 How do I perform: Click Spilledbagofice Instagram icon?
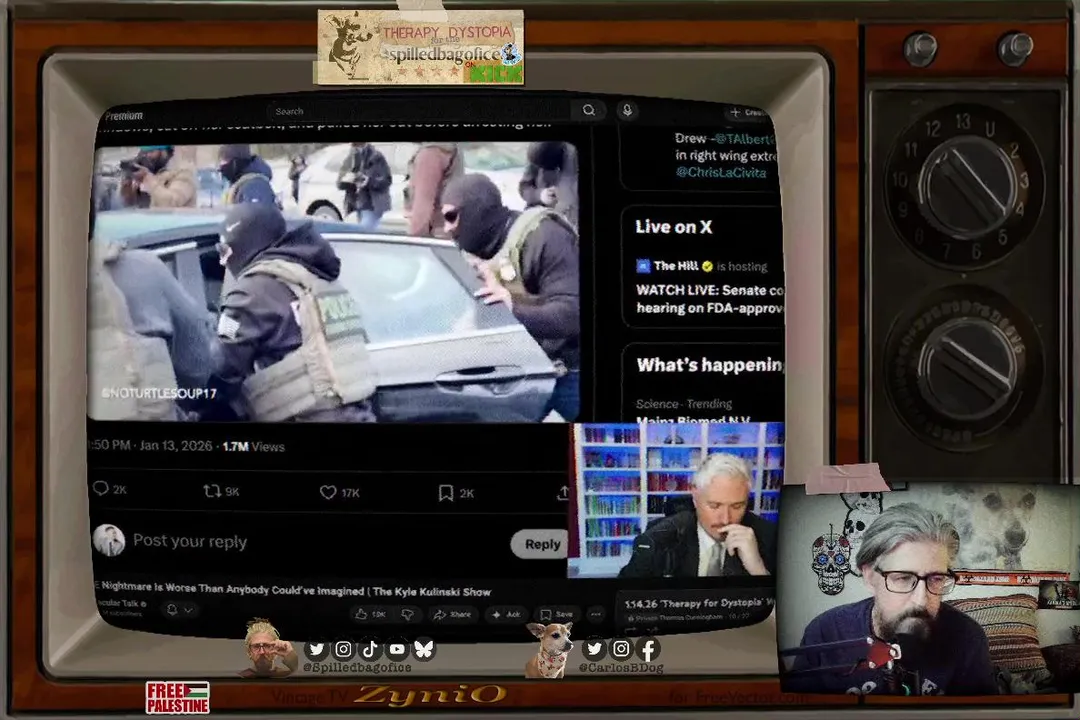(343, 649)
